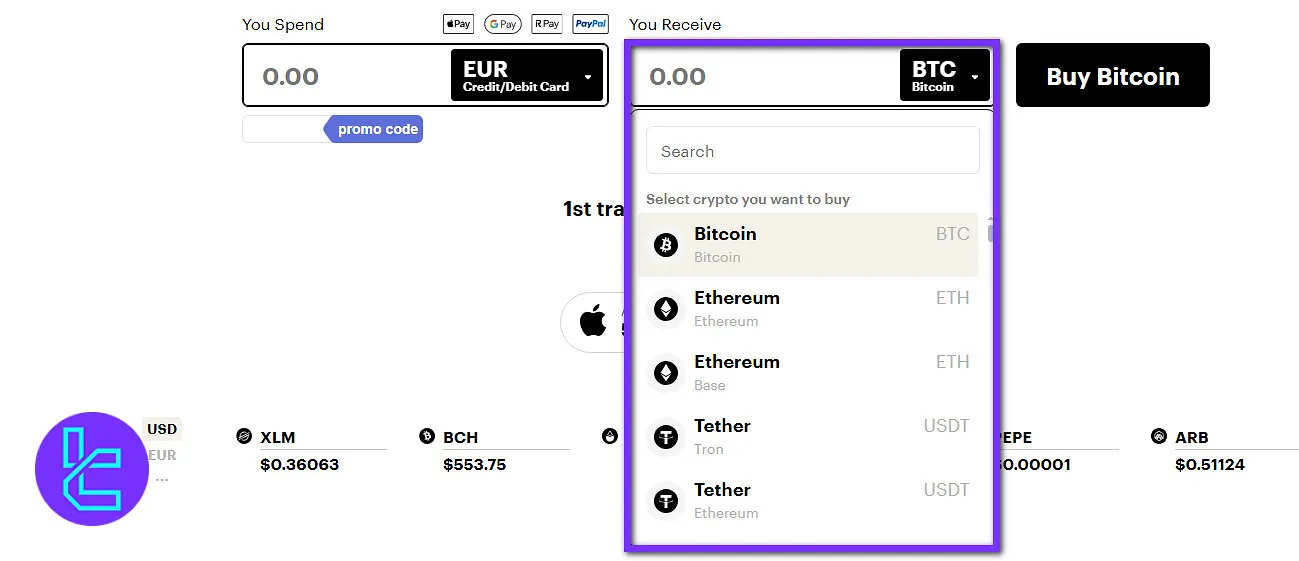Viewport: 1299px width, 561px height.
Task: Focus the crypto Search field
Action: point(812,151)
